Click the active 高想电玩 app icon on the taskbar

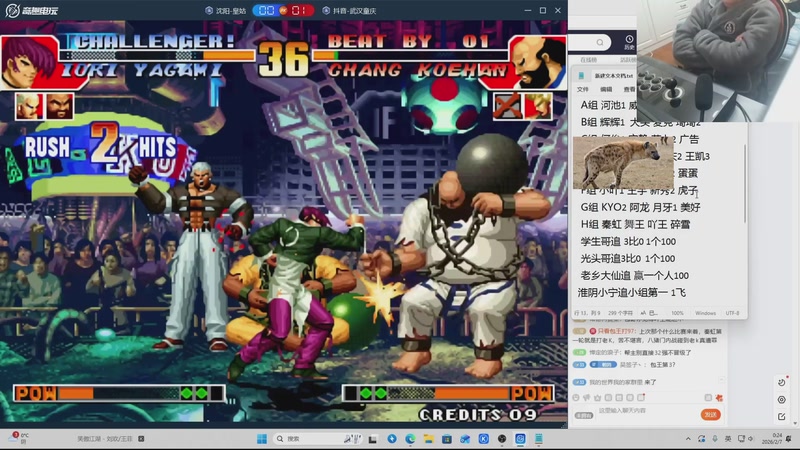pyautogui.click(x=520, y=439)
